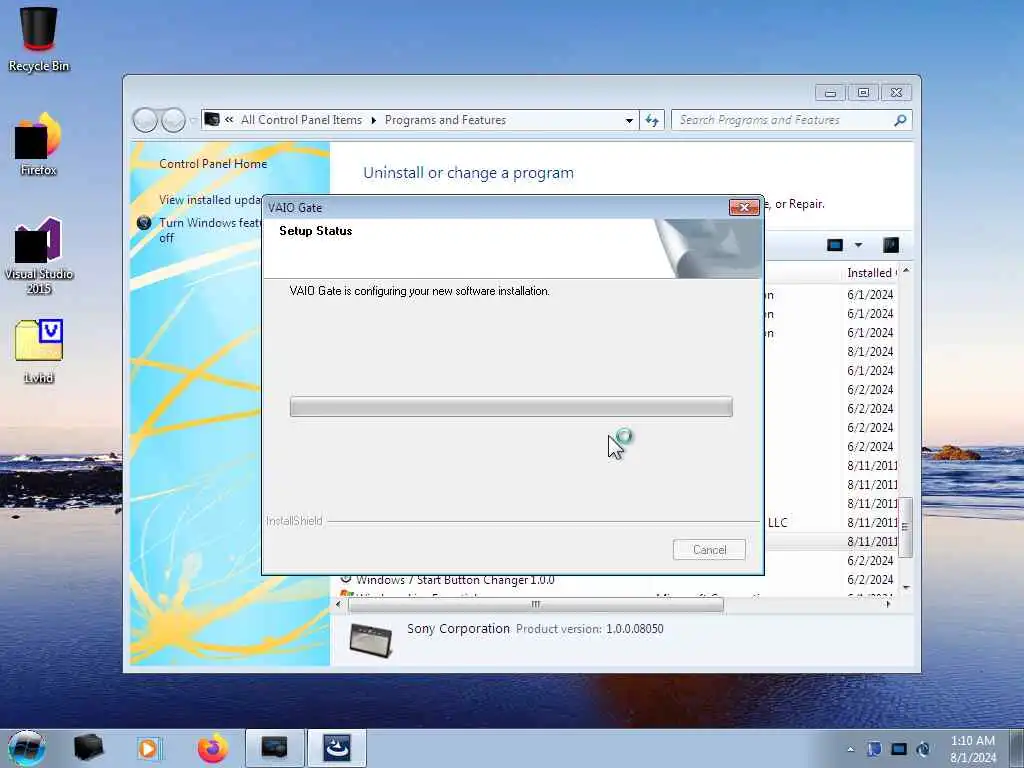Screen dimensions: 1024x768
Task: Click the Back navigation button in Control Panel
Action: pyautogui.click(x=145, y=120)
